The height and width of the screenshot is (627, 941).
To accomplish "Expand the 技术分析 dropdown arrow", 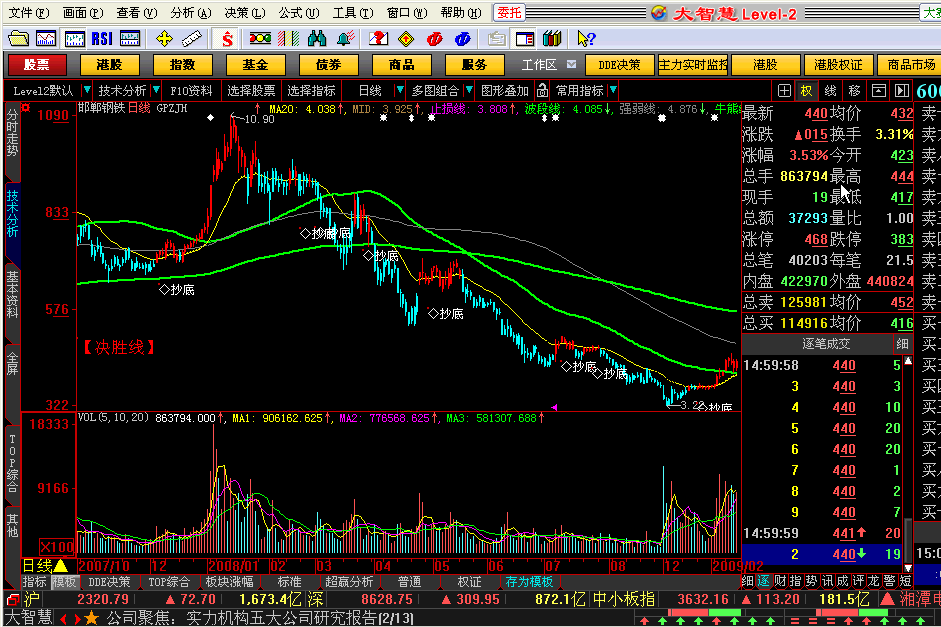I will (156, 91).
